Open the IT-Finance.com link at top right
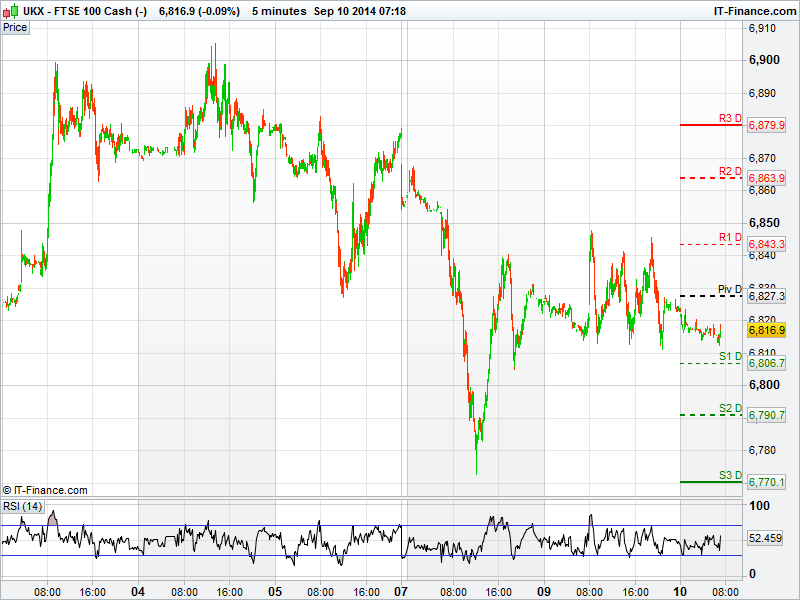 754,10
